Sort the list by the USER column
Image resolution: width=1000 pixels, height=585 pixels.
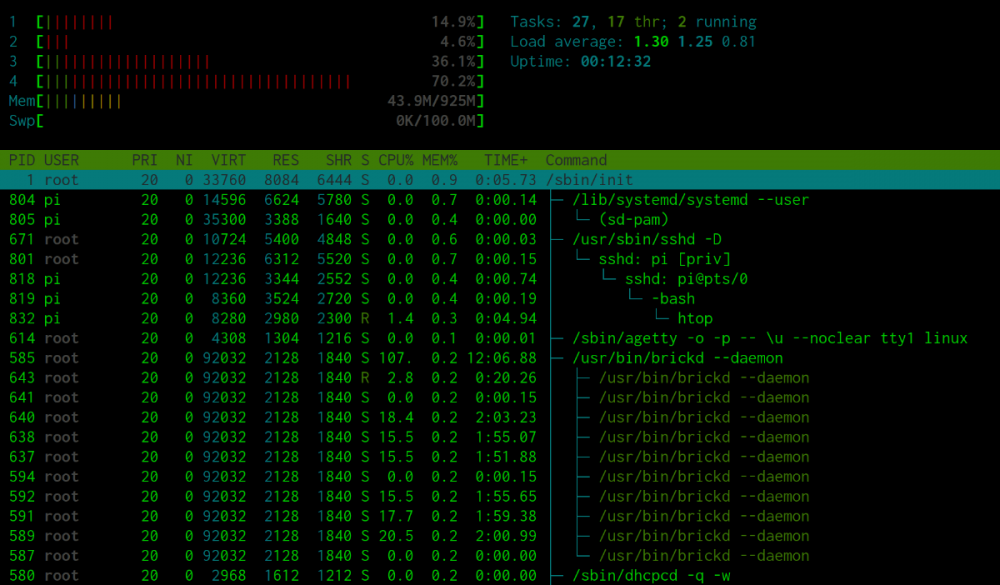62,160
